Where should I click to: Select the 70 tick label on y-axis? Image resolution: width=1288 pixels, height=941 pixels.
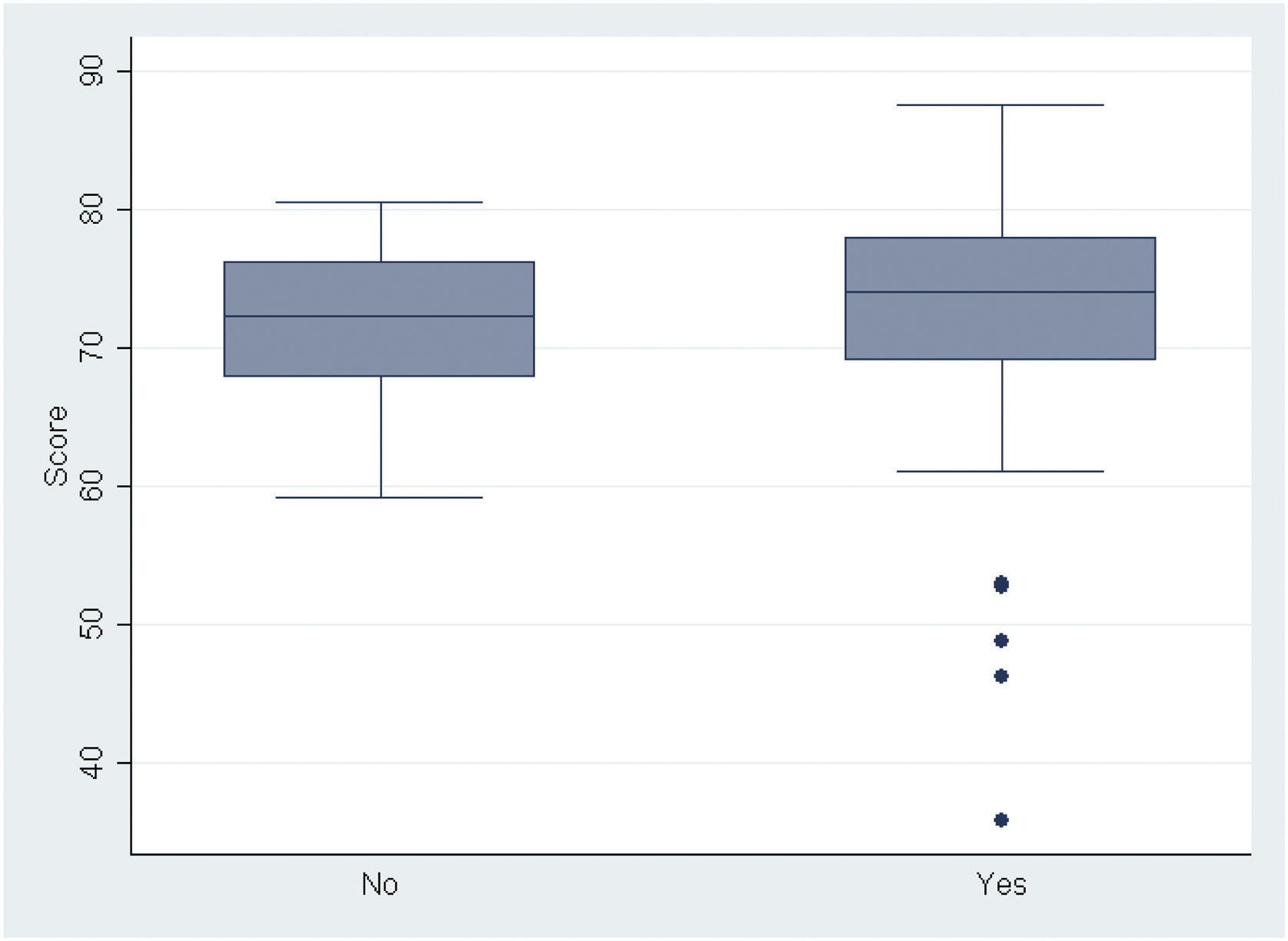click(x=92, y=347)
